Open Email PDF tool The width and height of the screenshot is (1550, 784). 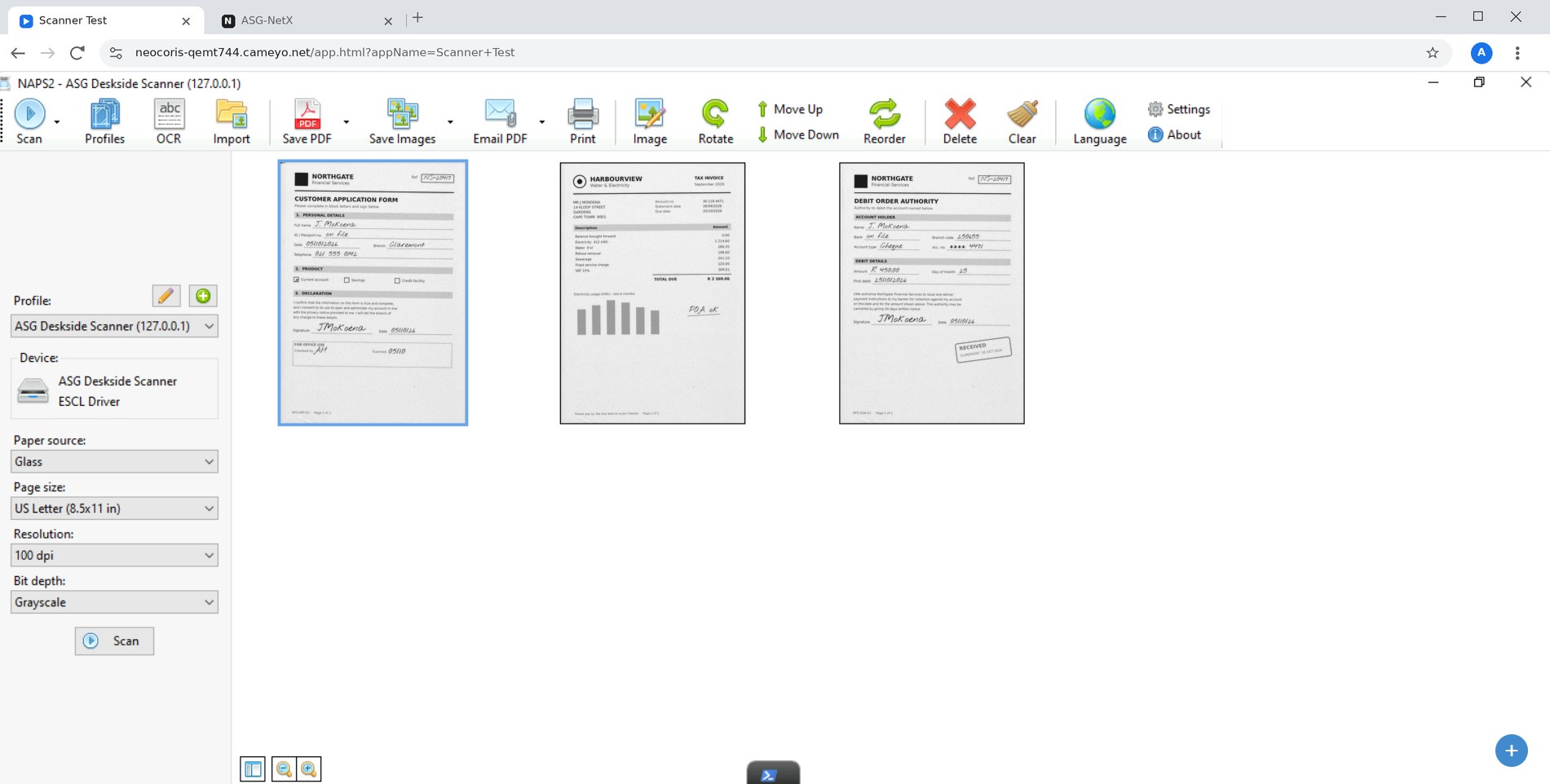point(500,121)
